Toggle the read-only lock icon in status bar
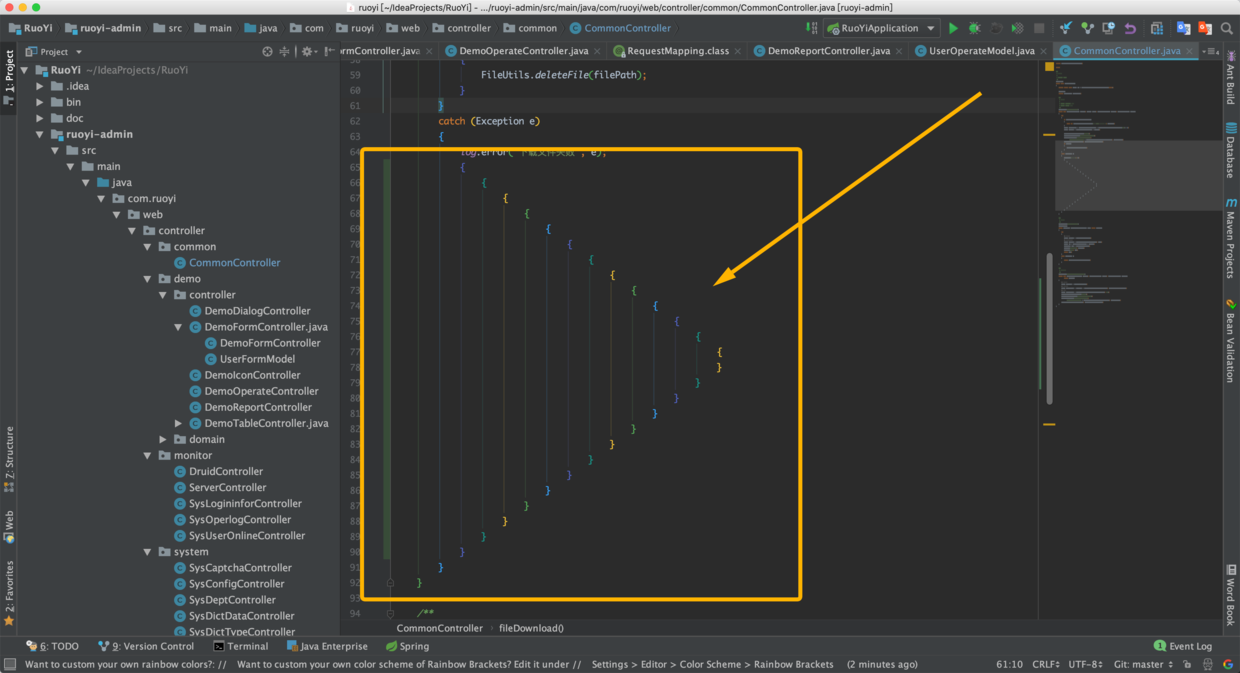 pos(1187,664)
